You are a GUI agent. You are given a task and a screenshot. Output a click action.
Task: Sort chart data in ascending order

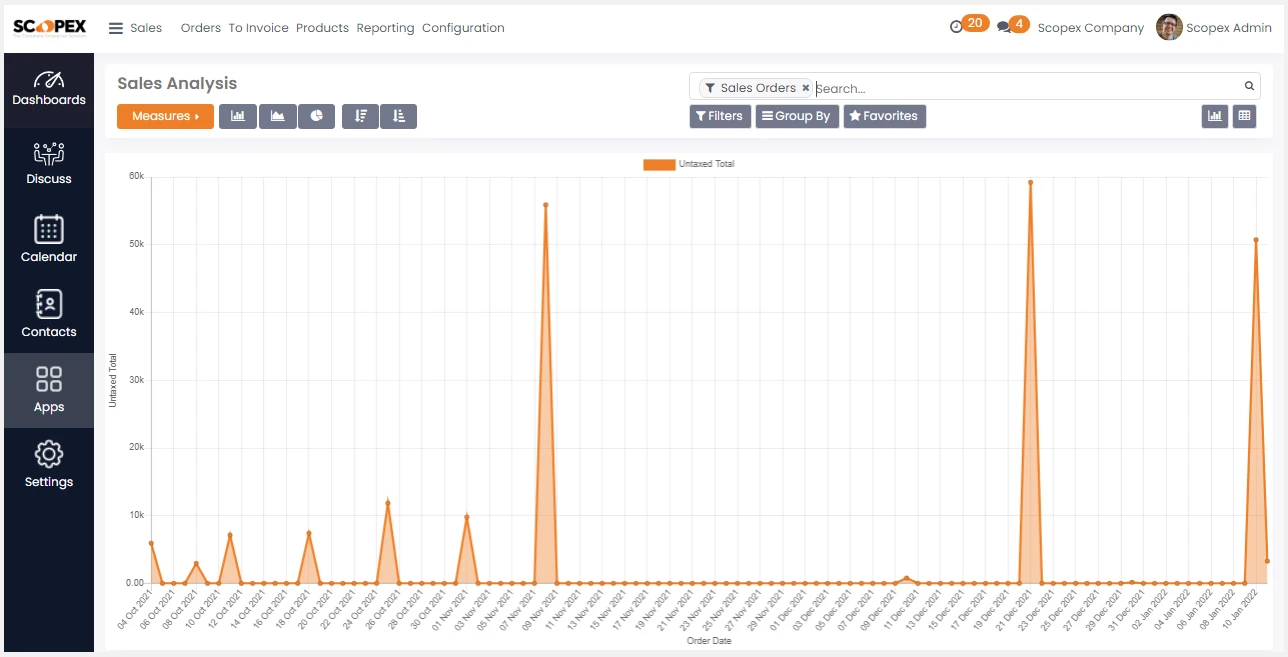(x=399, y=116)
